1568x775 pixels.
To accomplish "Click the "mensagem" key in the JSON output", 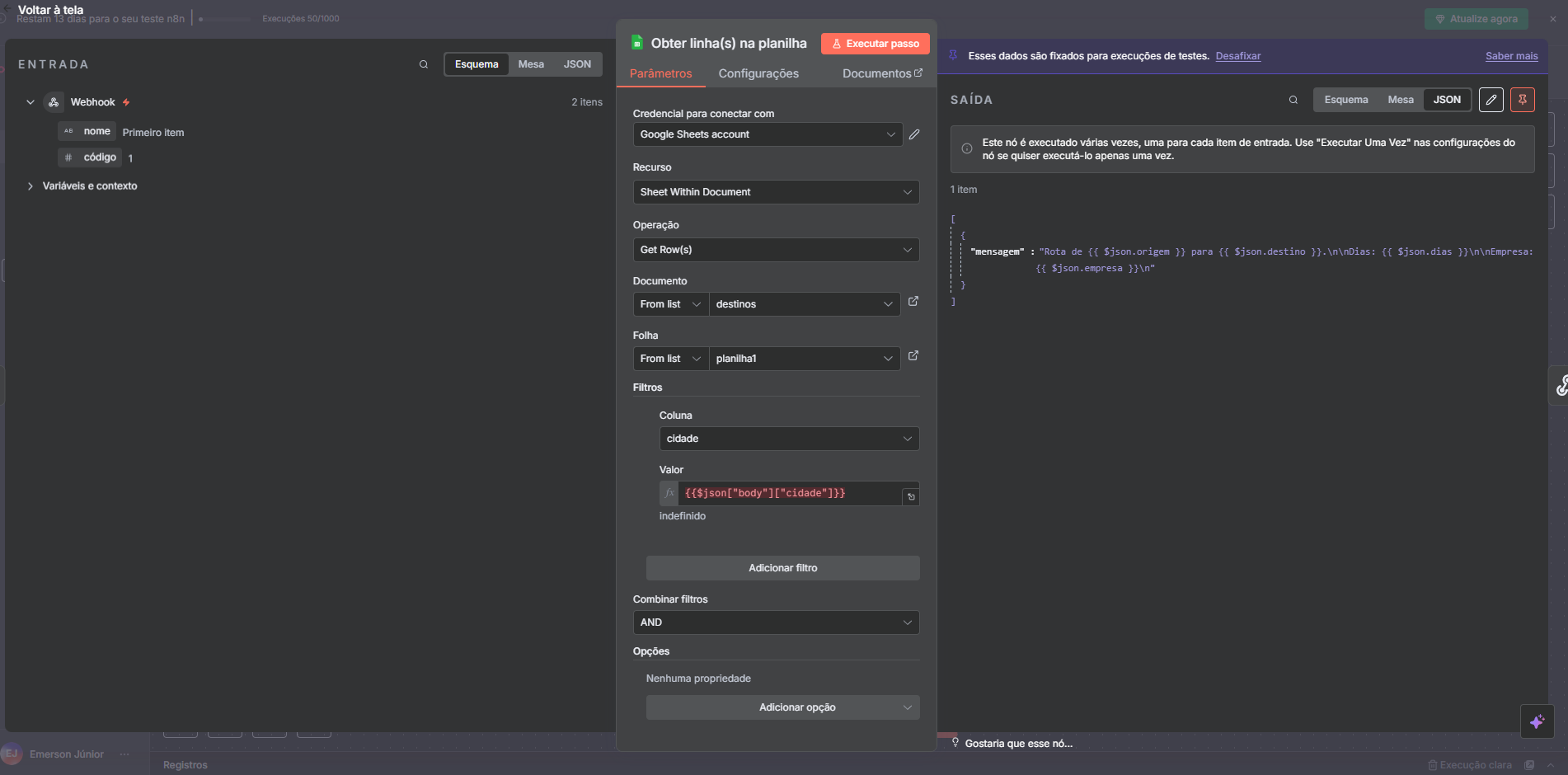I will [998, 251].
